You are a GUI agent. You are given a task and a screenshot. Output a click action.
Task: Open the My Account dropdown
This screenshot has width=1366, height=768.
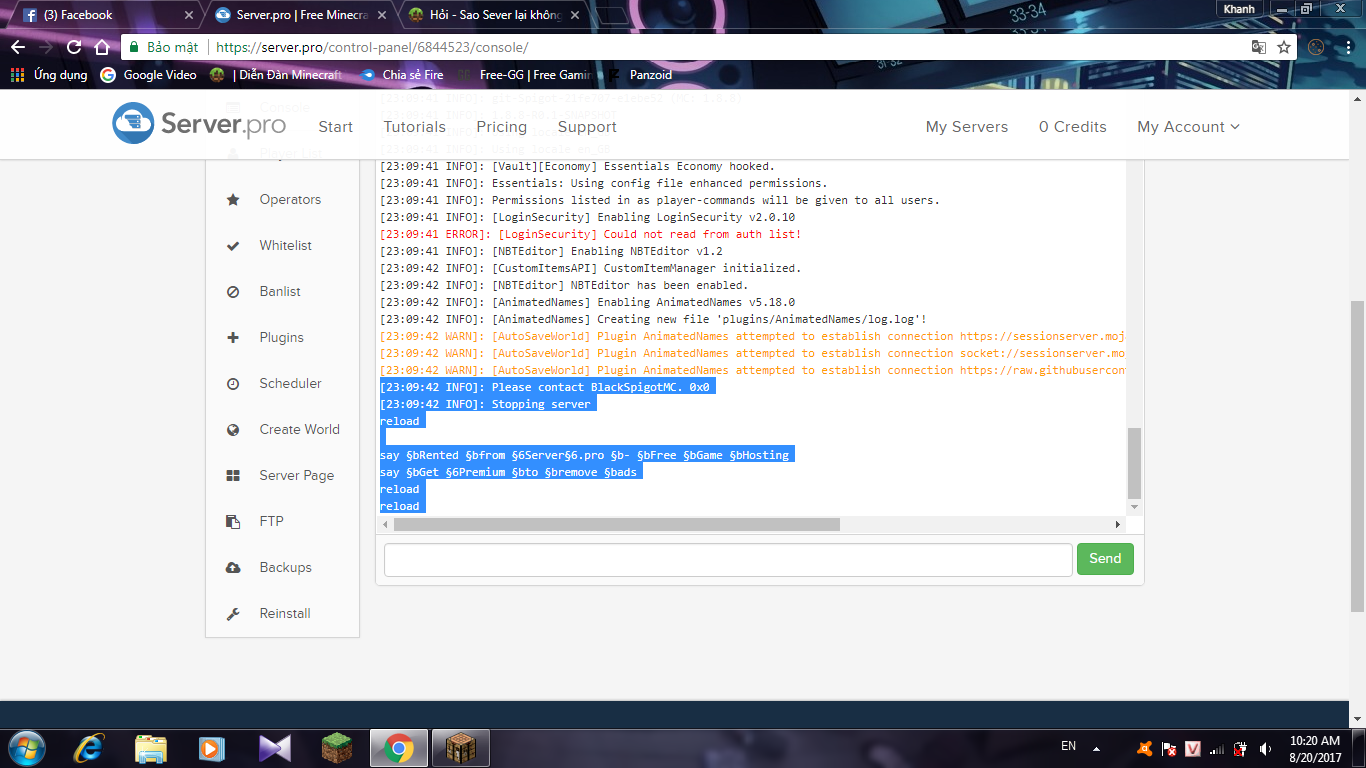(1188, 127)
